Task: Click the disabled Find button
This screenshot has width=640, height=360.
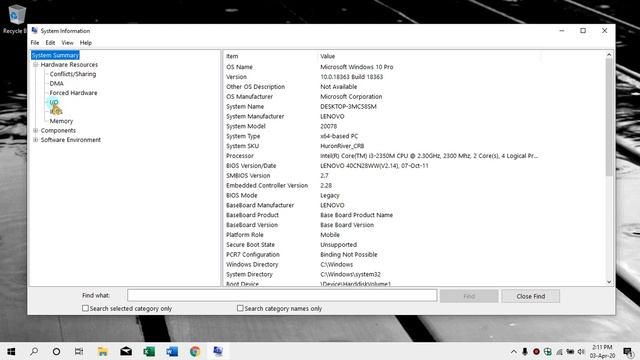Action: coord(469,296)
